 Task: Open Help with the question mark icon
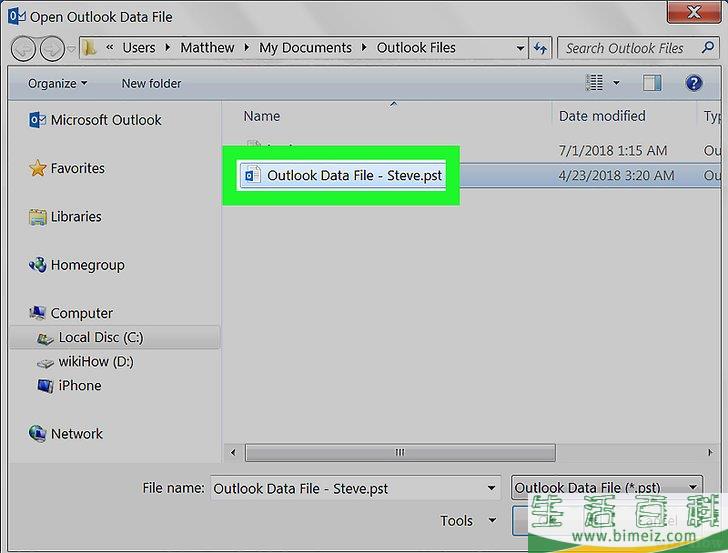694,83
